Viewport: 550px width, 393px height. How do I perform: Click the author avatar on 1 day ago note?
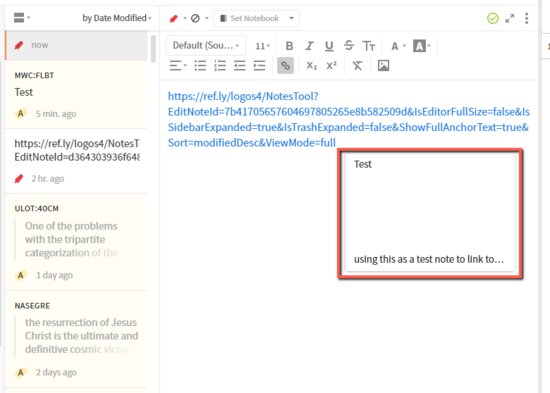click(x=21, y=275)
